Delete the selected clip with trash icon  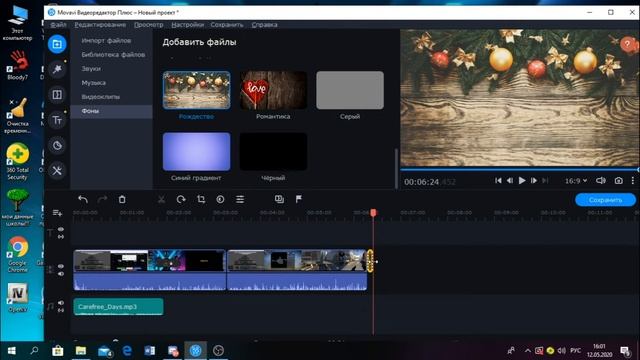pos(122,199)
